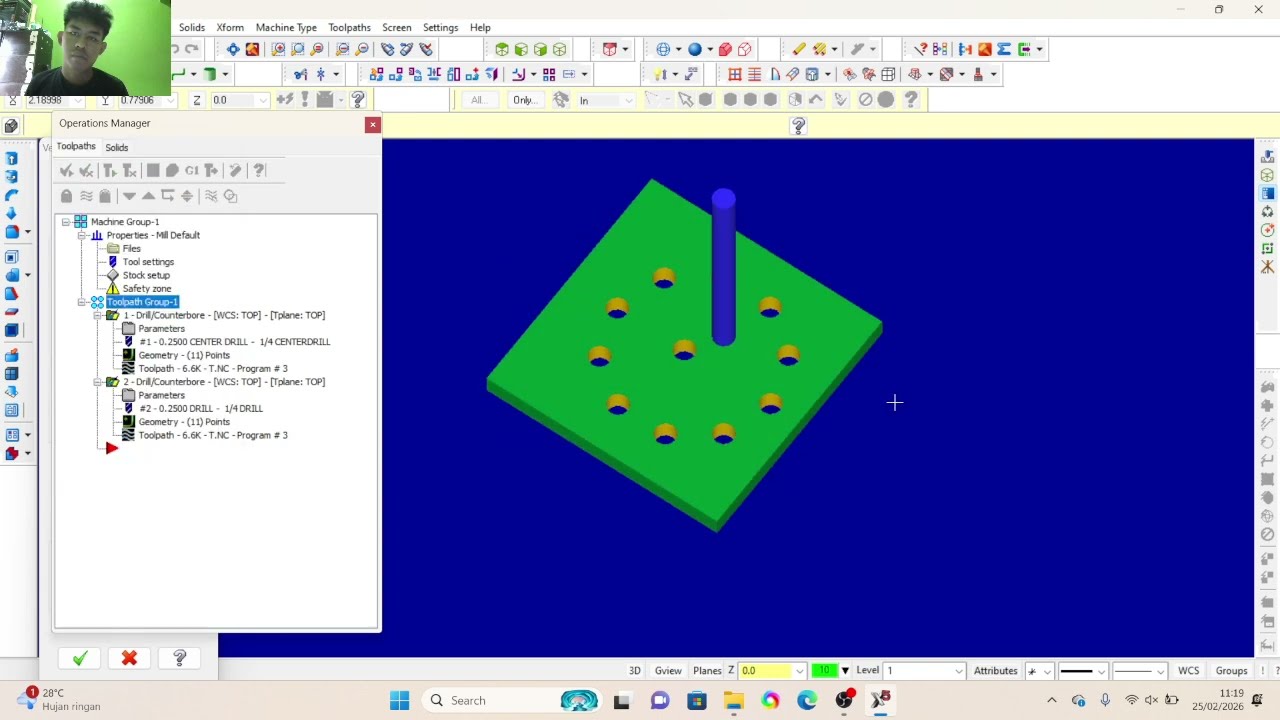Image resolution: width=1280 pixels, height=720 pixels.
Task: Click the Gview status bar button
Action: pos(668,671)
